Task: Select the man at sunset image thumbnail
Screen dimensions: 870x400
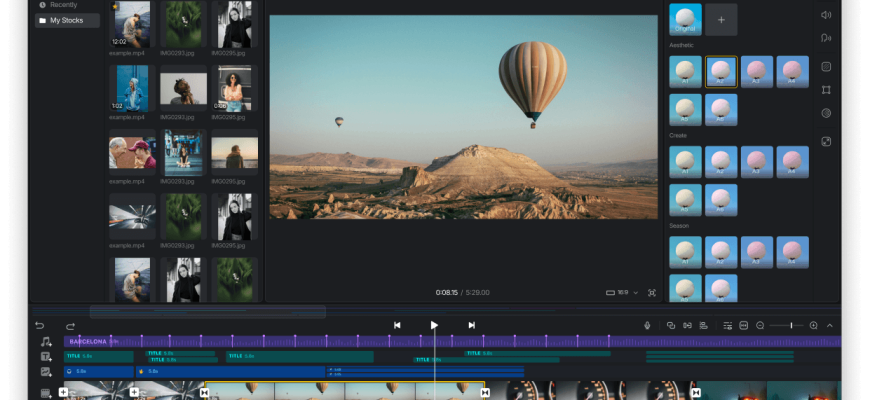Action: click(235, 153)
